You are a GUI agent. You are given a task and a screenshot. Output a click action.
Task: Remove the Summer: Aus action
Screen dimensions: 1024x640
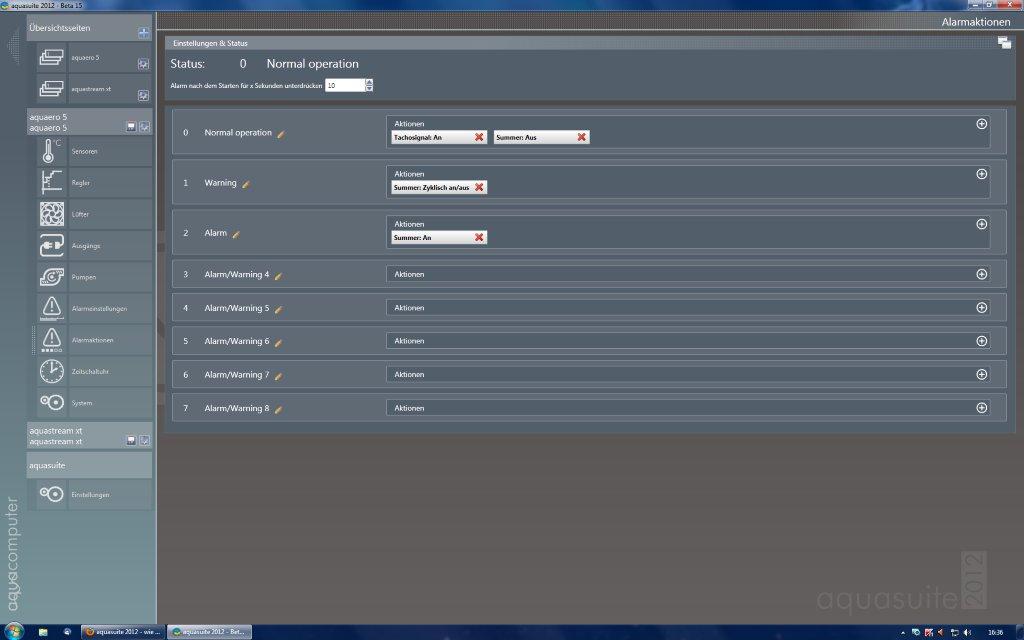tap(581, 137)
